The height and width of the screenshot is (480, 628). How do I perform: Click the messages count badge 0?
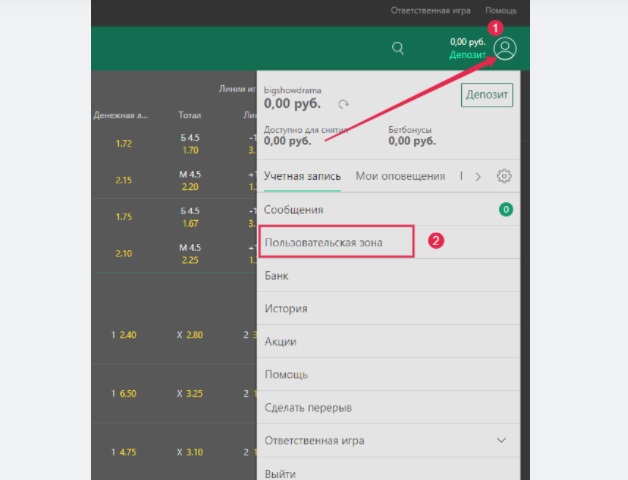pyautogui.click(x=505, y=210)
